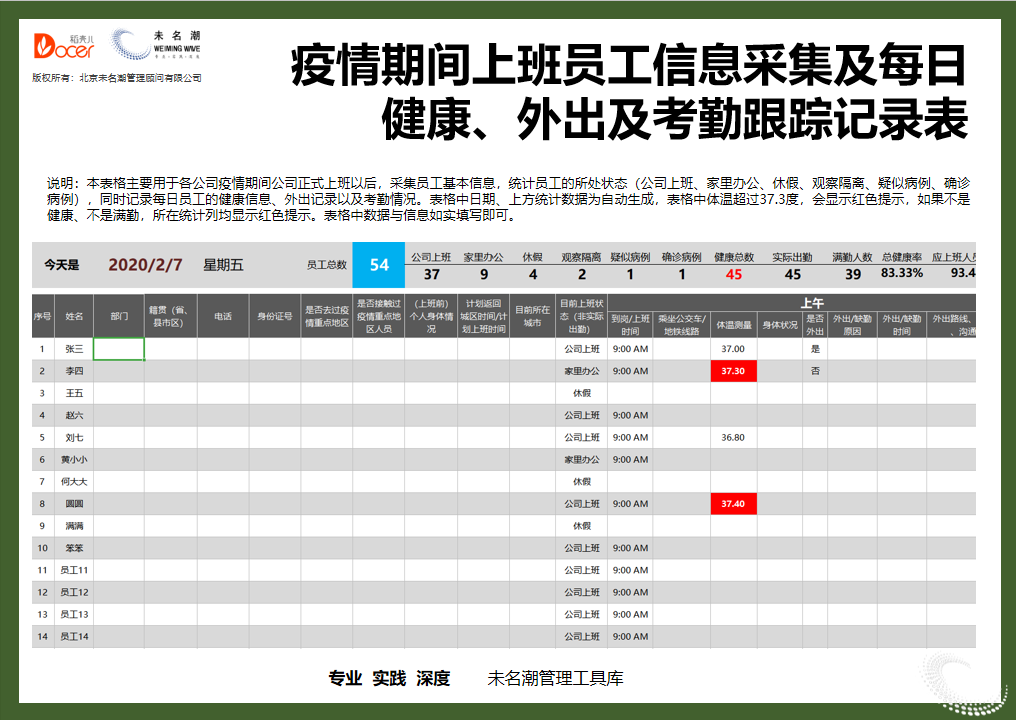Select the red 37.30 temperature alert cell
The width and height of the screenshot is (1016, 720).
pos(734,370)
